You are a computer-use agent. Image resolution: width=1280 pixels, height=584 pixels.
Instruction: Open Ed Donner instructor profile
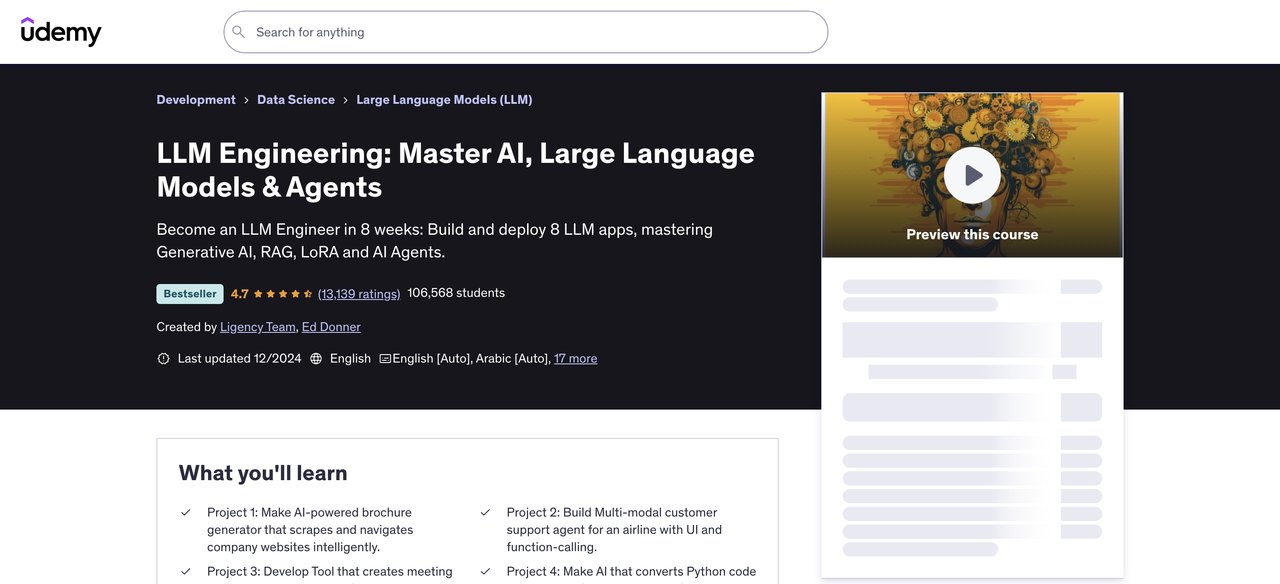[x=331, y=327]
